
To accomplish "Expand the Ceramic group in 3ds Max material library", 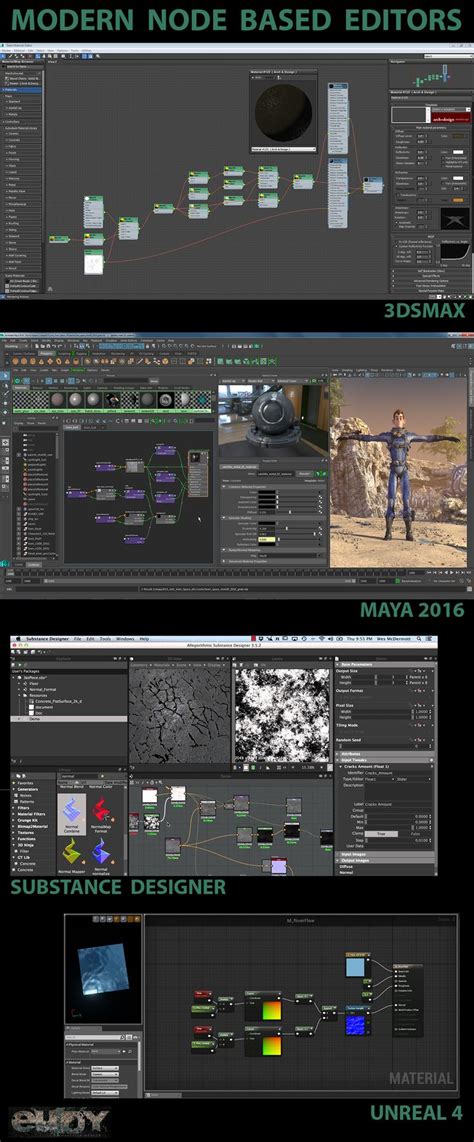I will coord(21,133).
